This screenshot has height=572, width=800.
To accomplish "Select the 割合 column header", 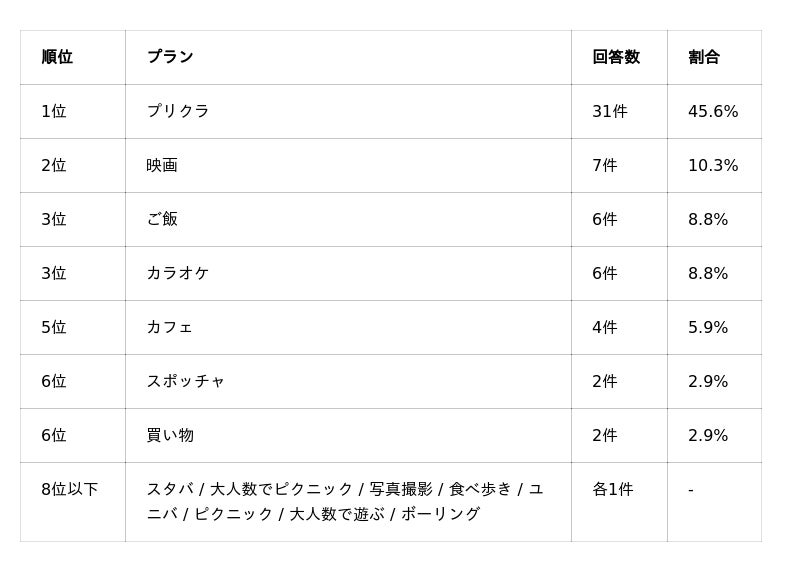I will (704, 57).
